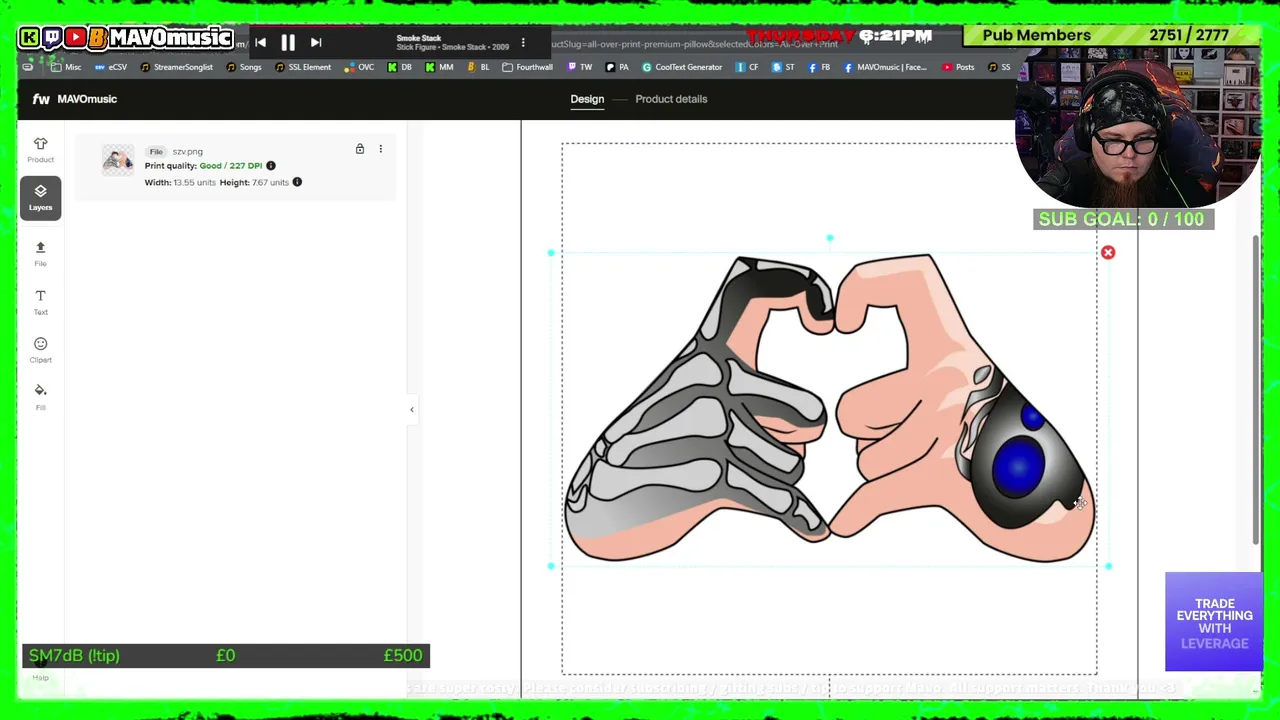
Task: Switch to the Design tab
Action: (x=587, y=99)
